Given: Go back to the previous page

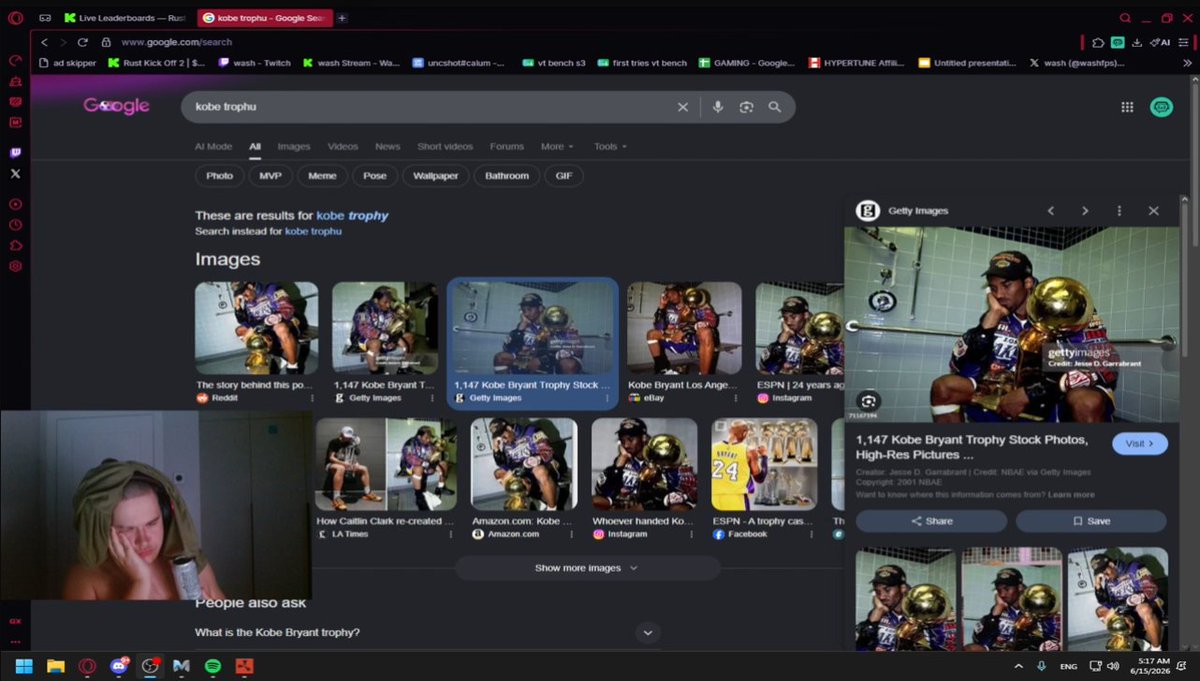Looking at the screenshot, I should click(45, 42).
